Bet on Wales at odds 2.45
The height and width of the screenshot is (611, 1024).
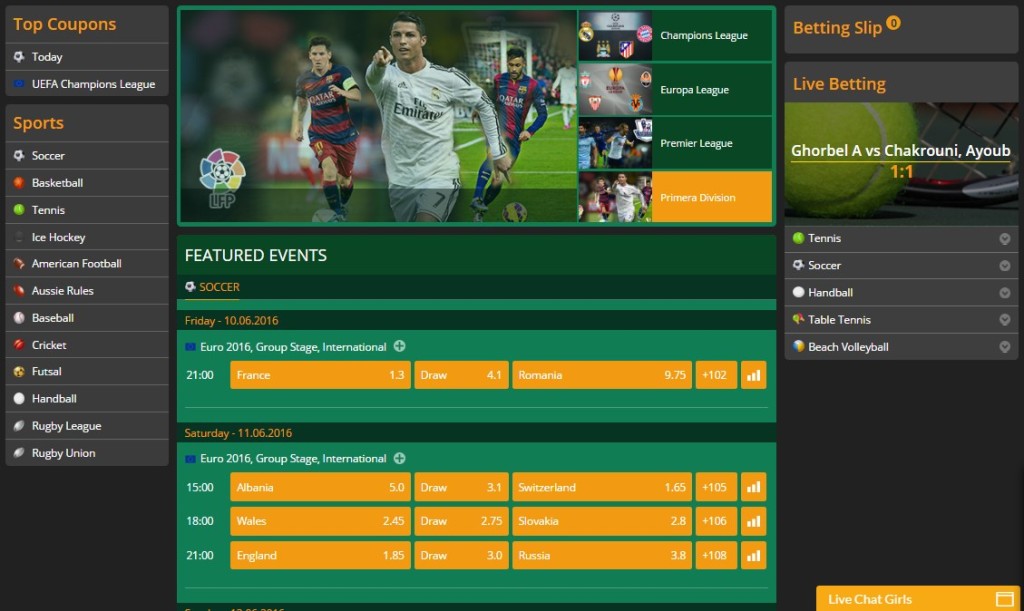click(x=321, y=521)
